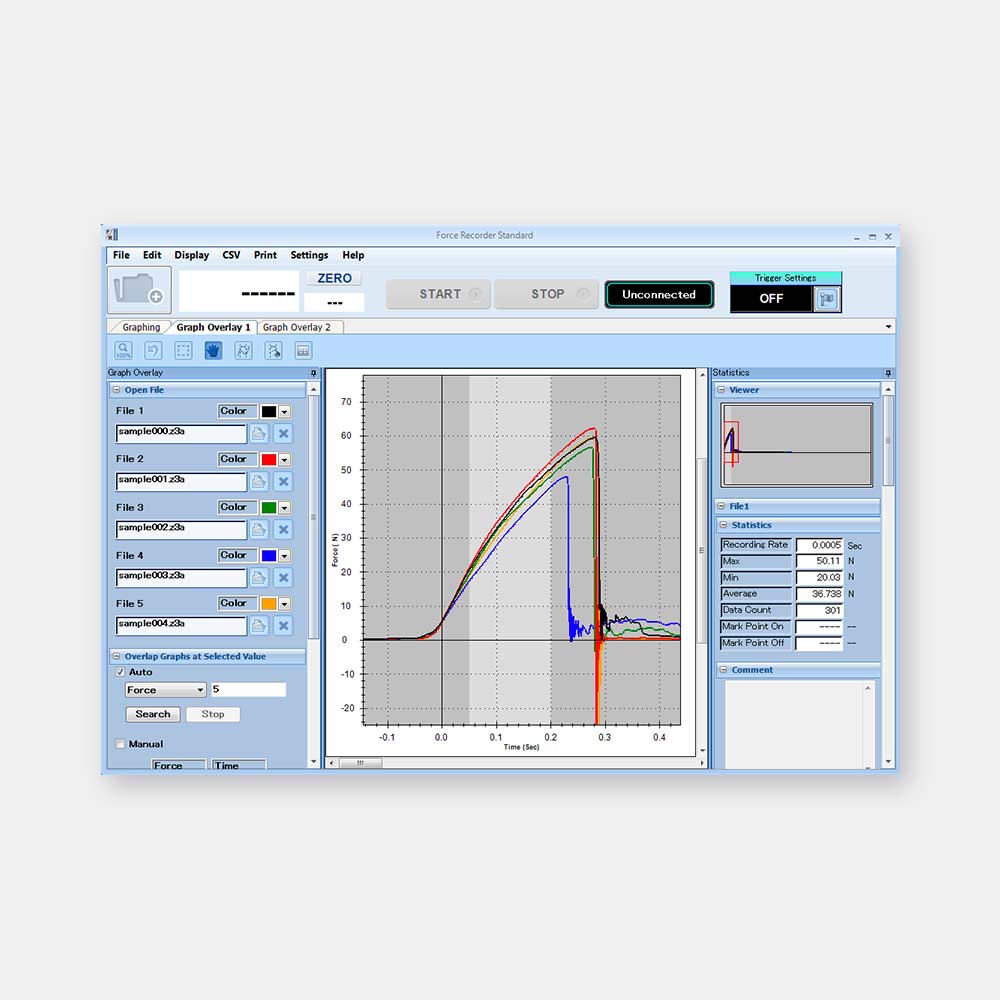The image size is (1000, 1000).
Task: Collapse the Open File section
Action: (116, 390)
